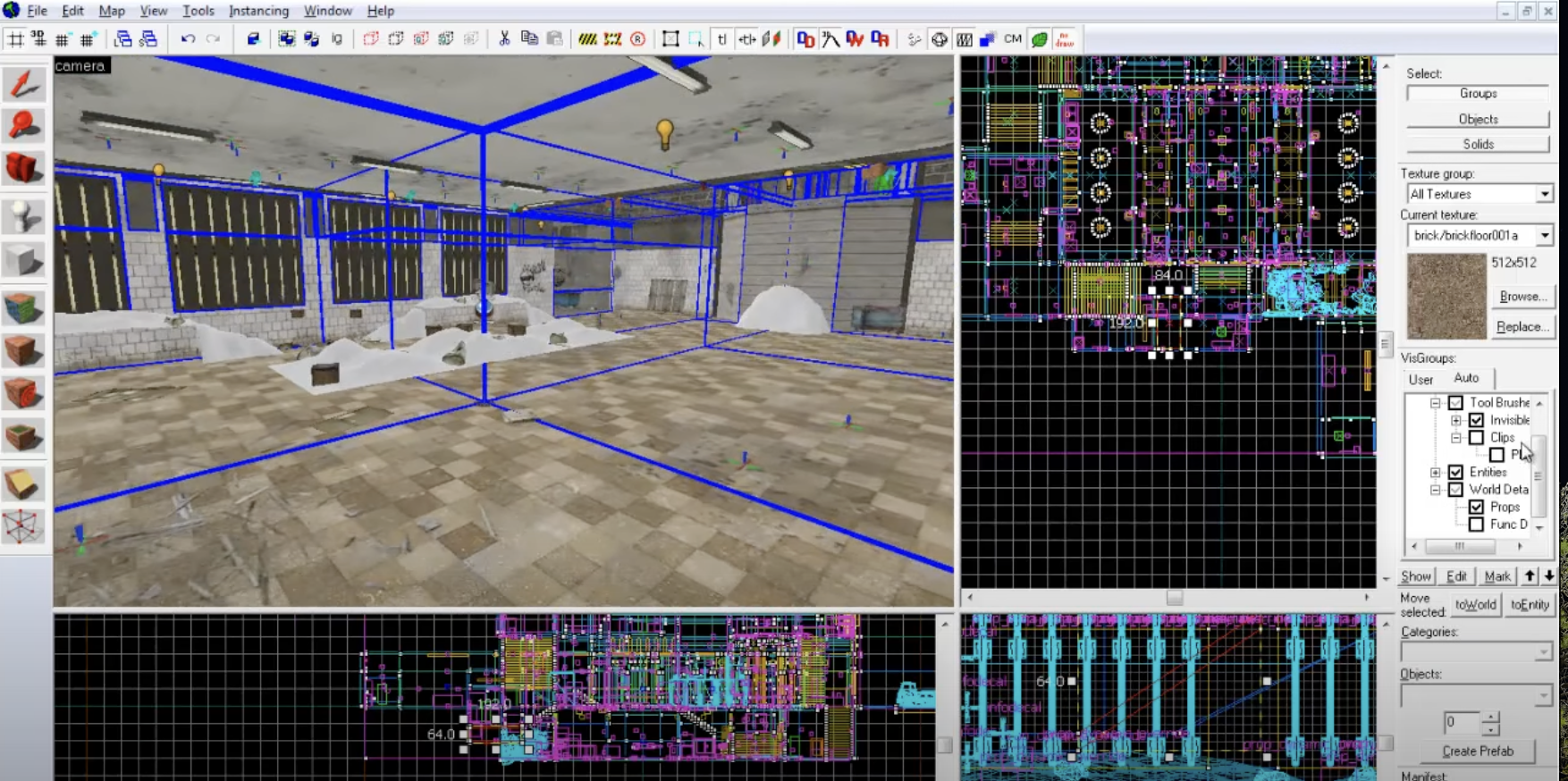Pick the Block tool
The width and height of the screenshot is (1568, 781).
23,261
